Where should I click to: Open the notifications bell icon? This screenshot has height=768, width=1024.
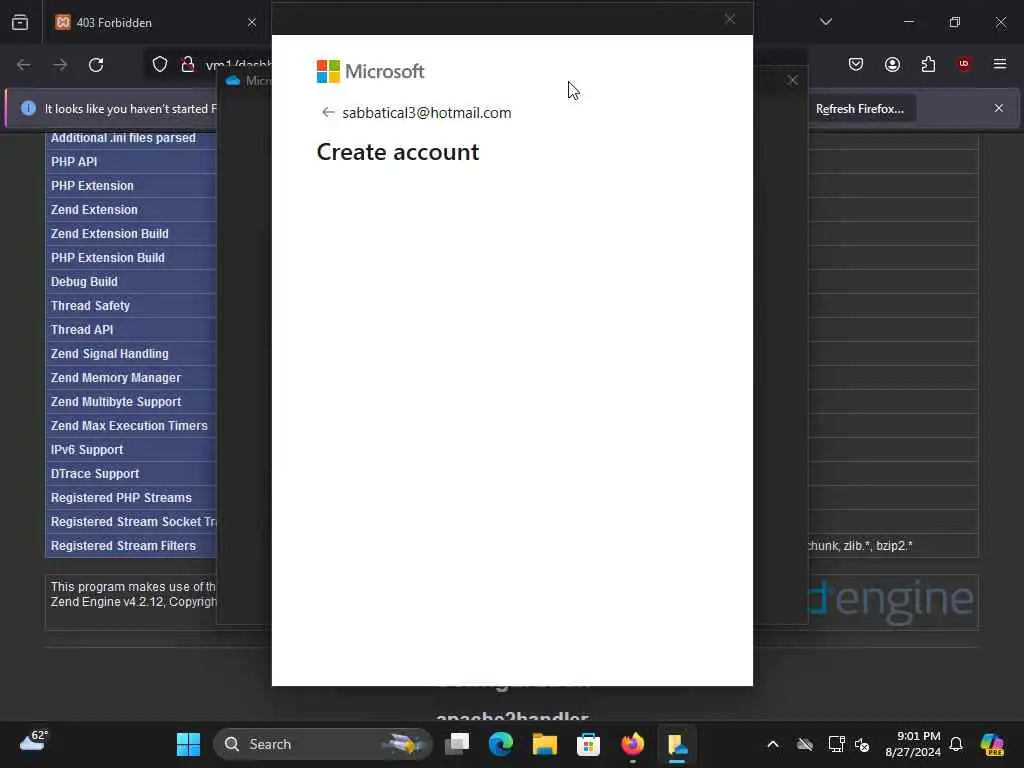pos(956,744)
